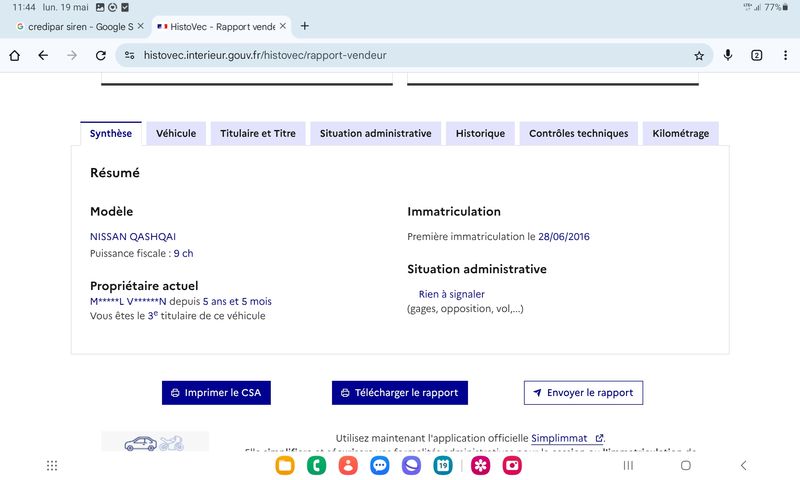The image size is (800, 480).
Task: Tap the battery 77% status indicator
Action: tap(776, 7)
